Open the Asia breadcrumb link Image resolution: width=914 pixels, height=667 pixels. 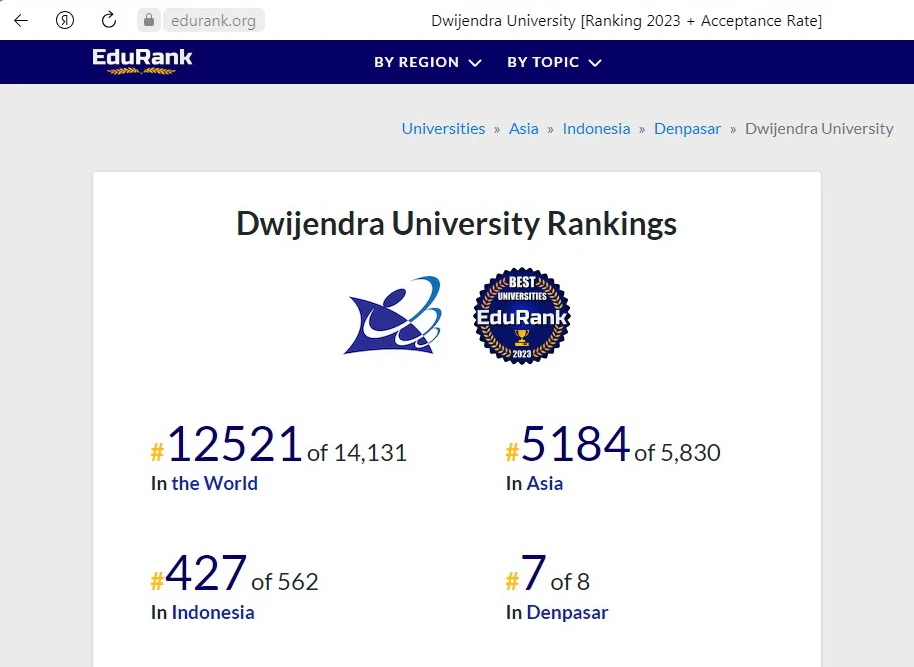pos(523,128)
